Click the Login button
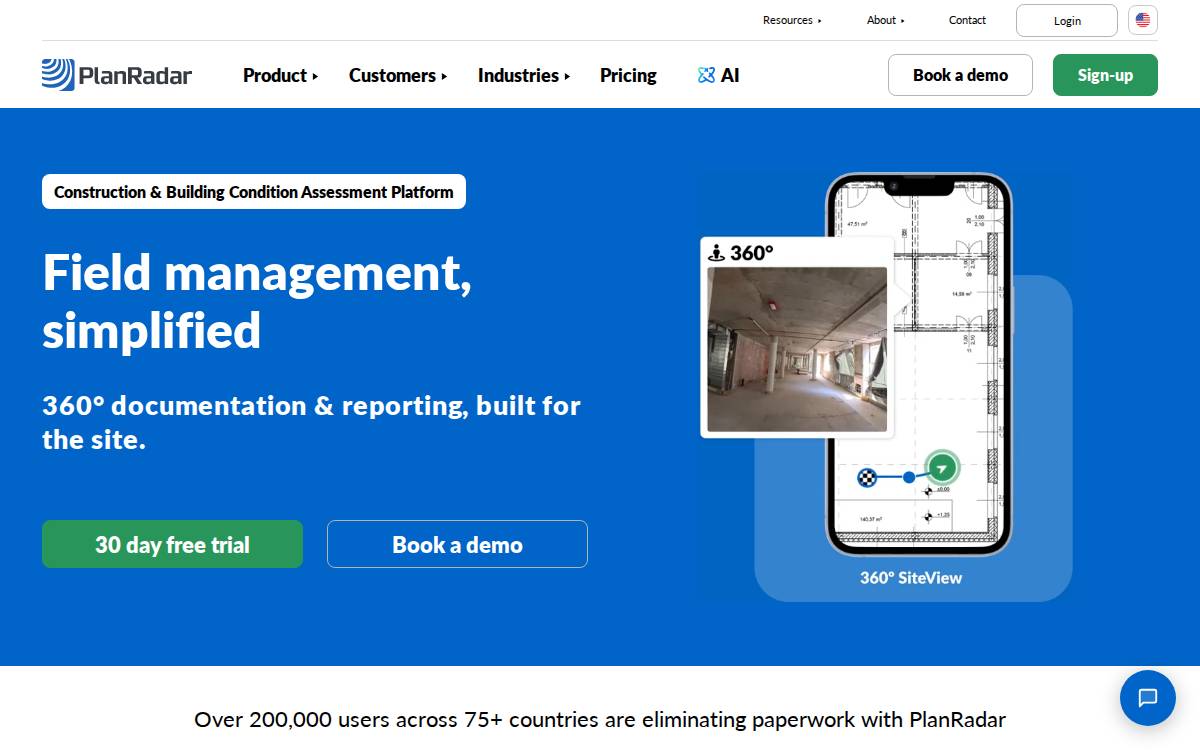 pyautogui.click(x=1067, y=21)
